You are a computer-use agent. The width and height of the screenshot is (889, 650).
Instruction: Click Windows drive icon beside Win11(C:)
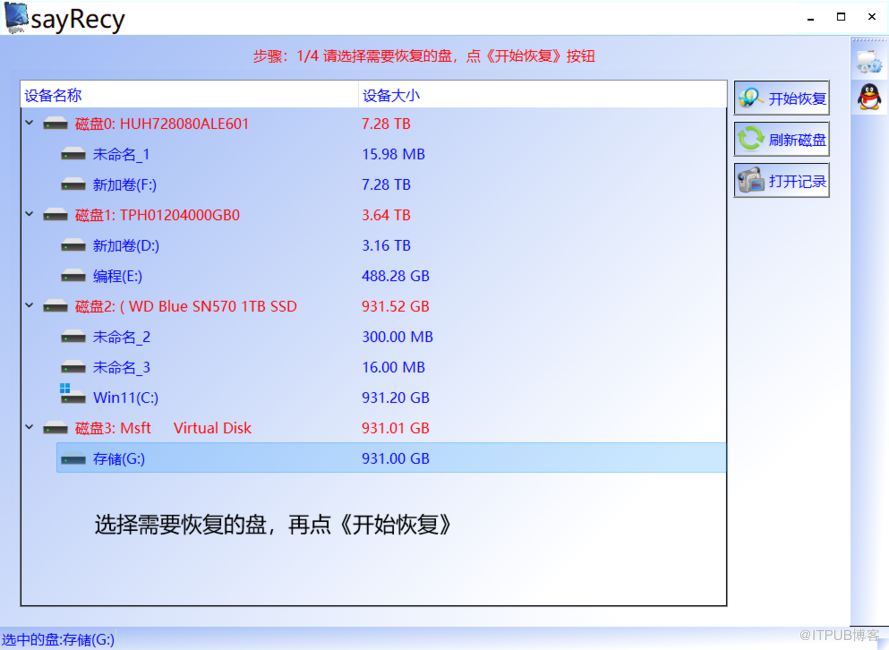pos(73,394)
